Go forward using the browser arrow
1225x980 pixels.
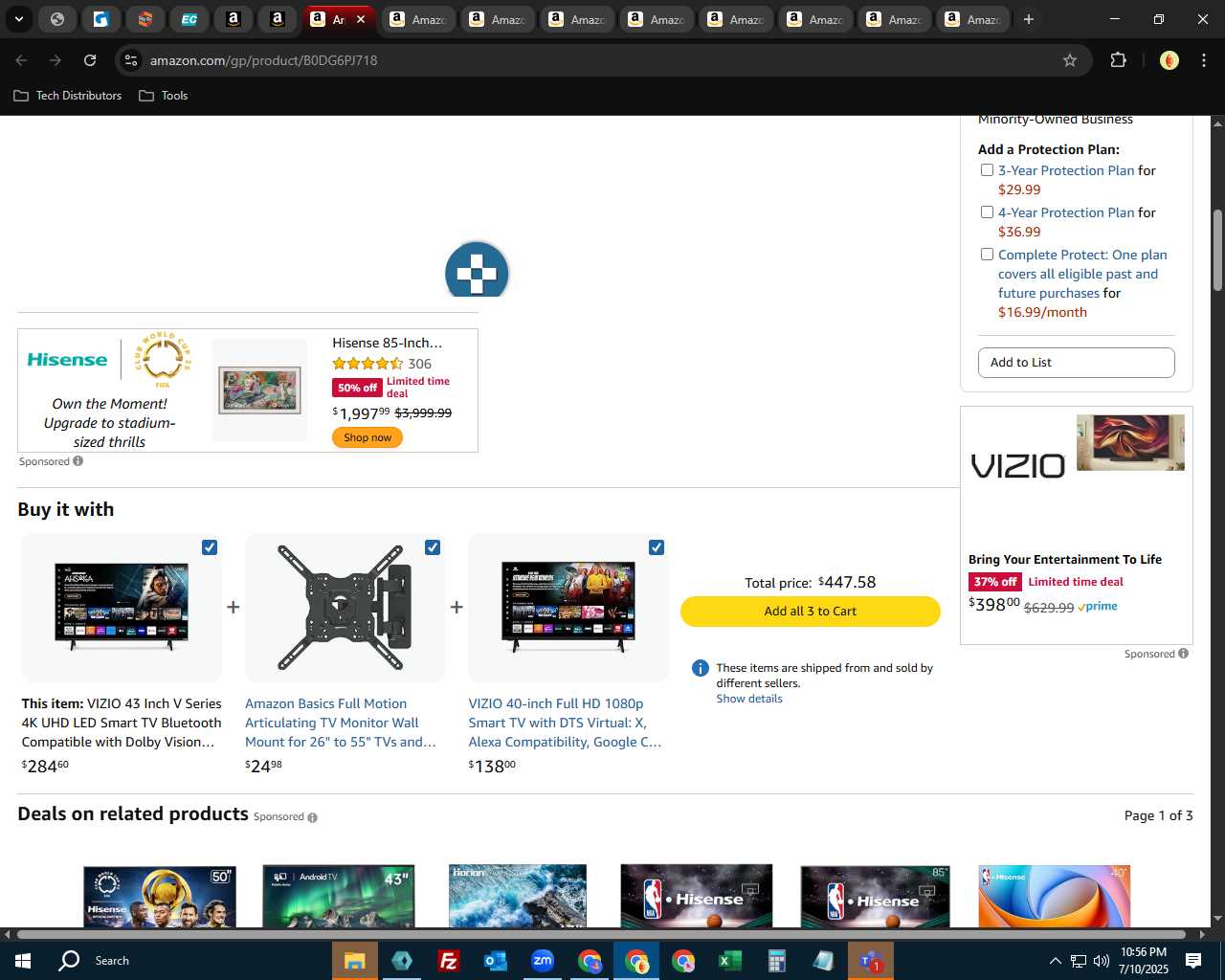pos(56,60)
